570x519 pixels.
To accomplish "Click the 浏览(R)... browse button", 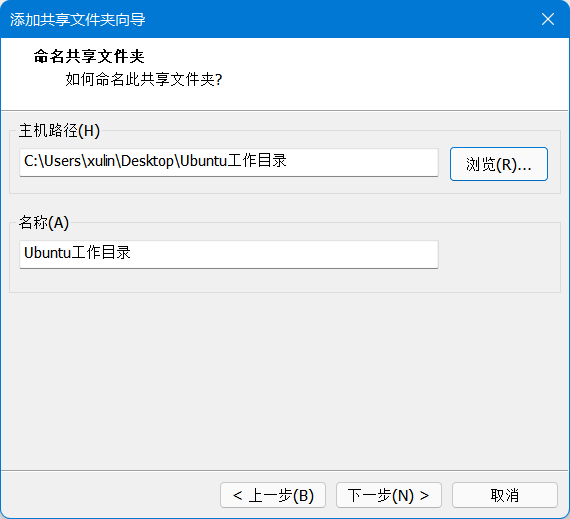I will click(499, 164).
